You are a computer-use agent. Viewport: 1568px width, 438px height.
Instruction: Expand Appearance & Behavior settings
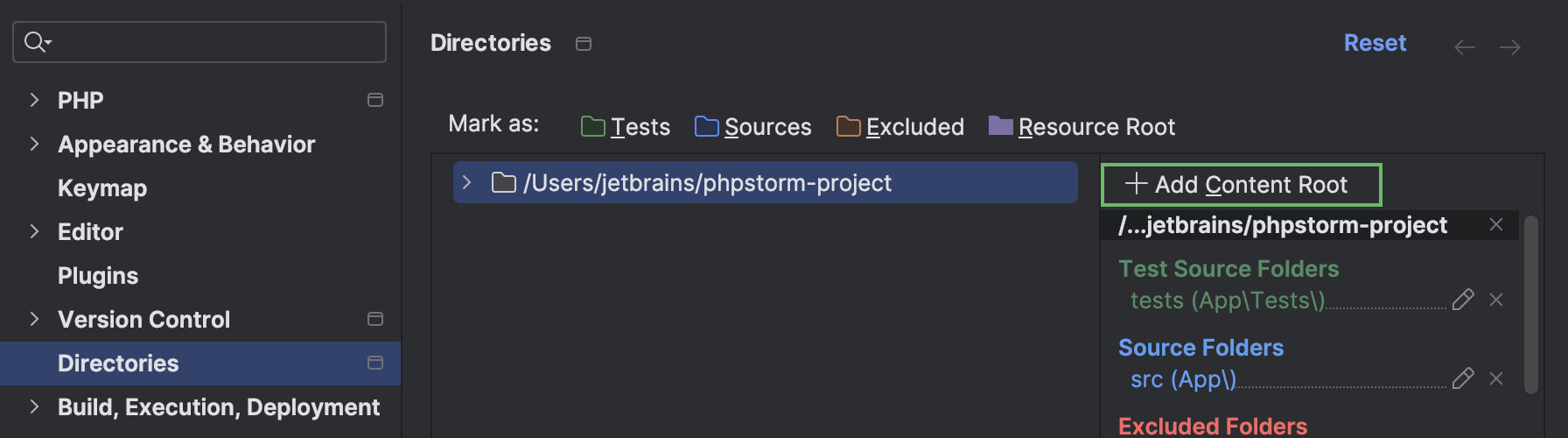pyautogui.click(x=34, y=144)
